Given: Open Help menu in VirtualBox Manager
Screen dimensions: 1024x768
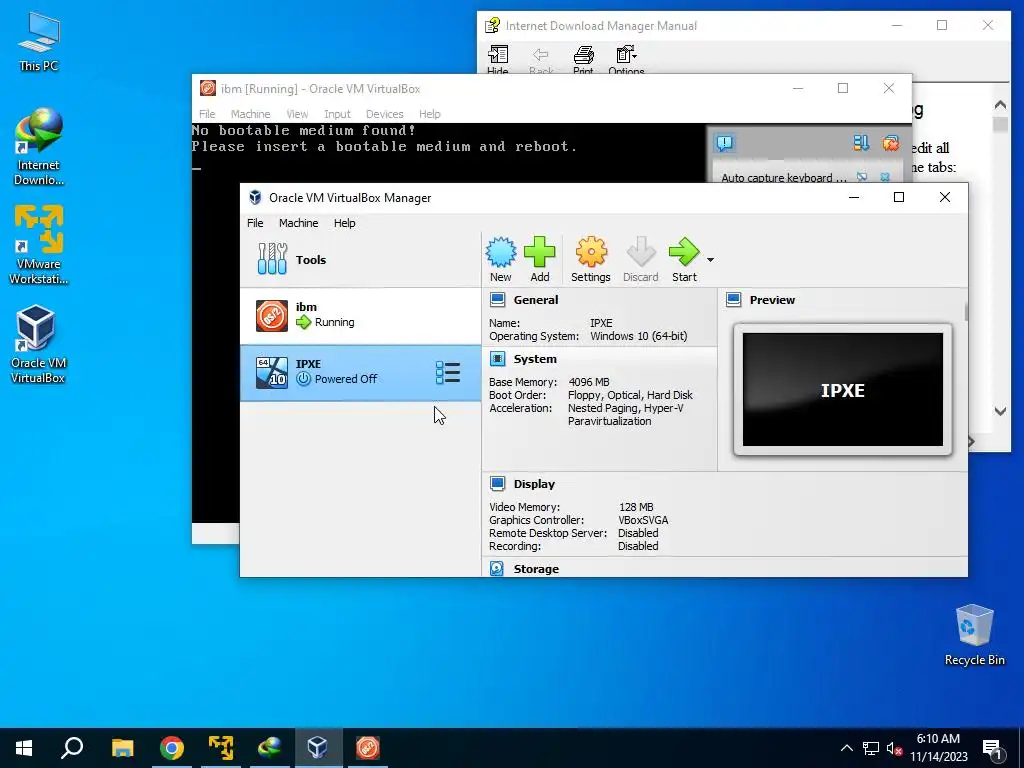Looking at the screenshot, I should (345, 223).
